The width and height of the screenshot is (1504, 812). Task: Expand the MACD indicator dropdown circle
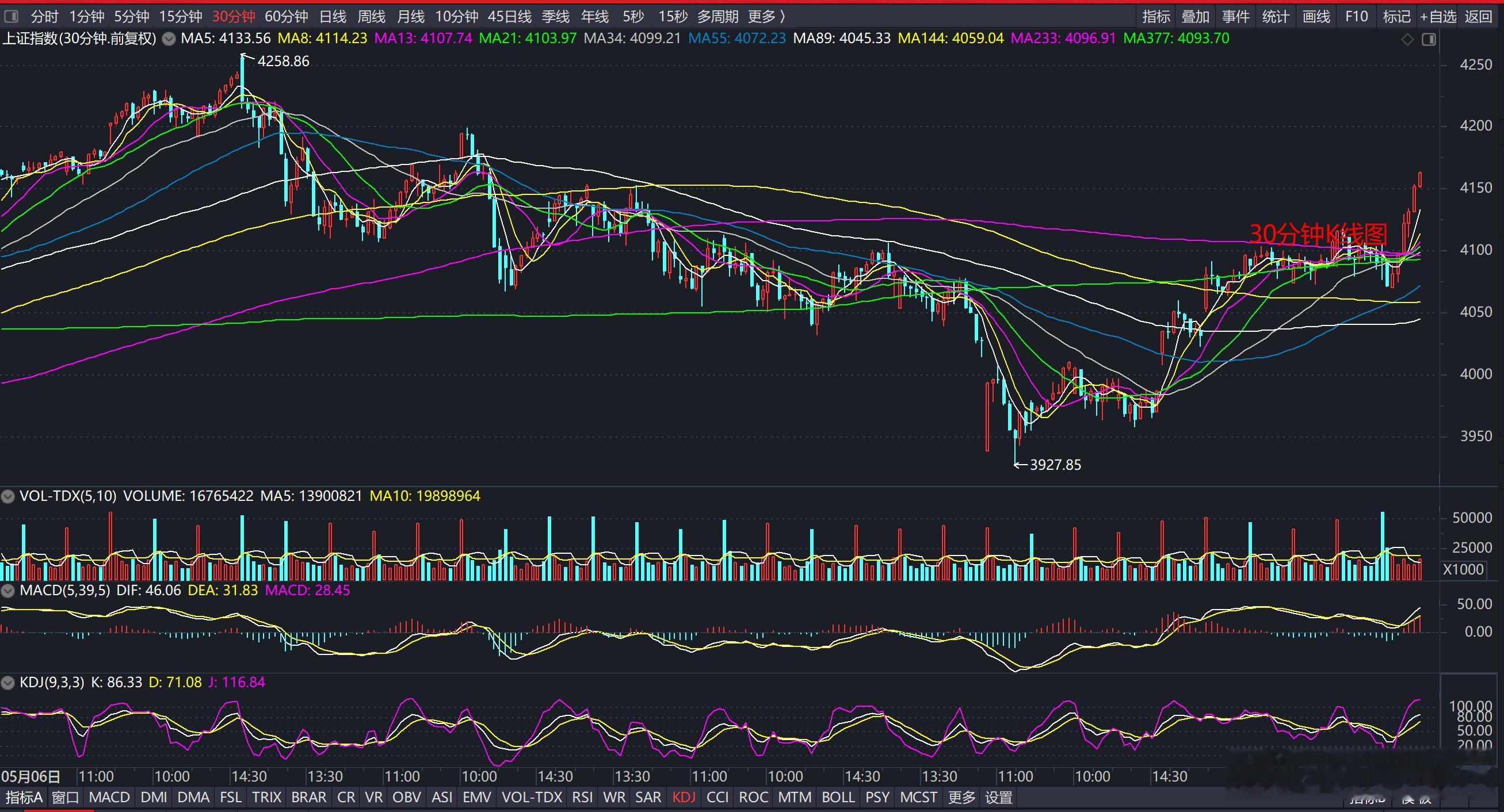[8, 591]
